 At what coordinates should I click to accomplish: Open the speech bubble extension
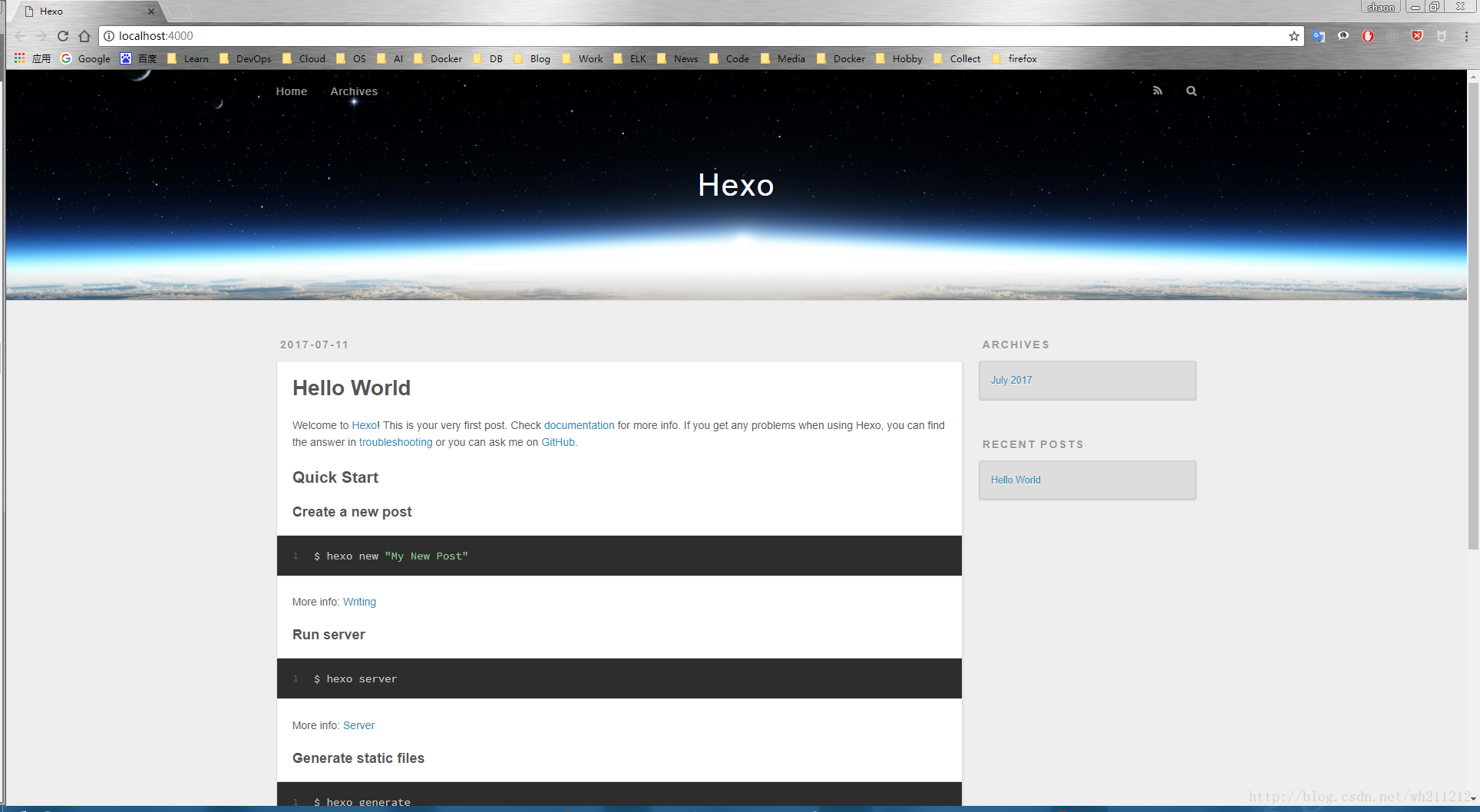point(1343,36)
